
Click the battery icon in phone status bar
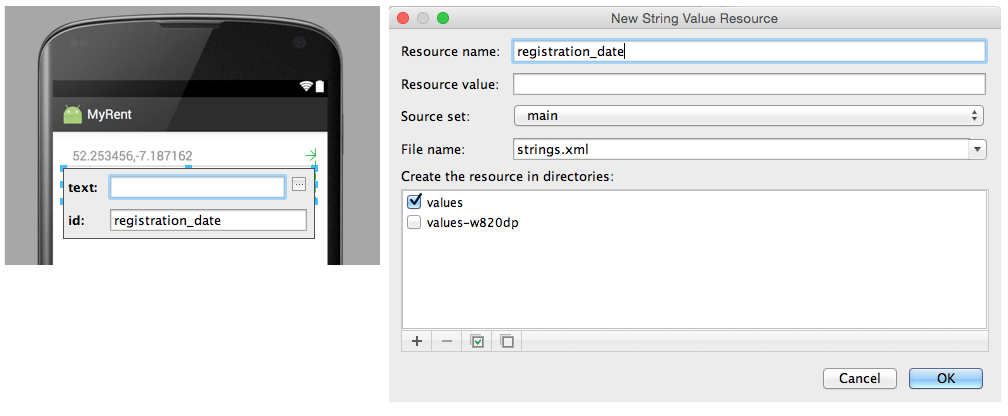[319, 87]
